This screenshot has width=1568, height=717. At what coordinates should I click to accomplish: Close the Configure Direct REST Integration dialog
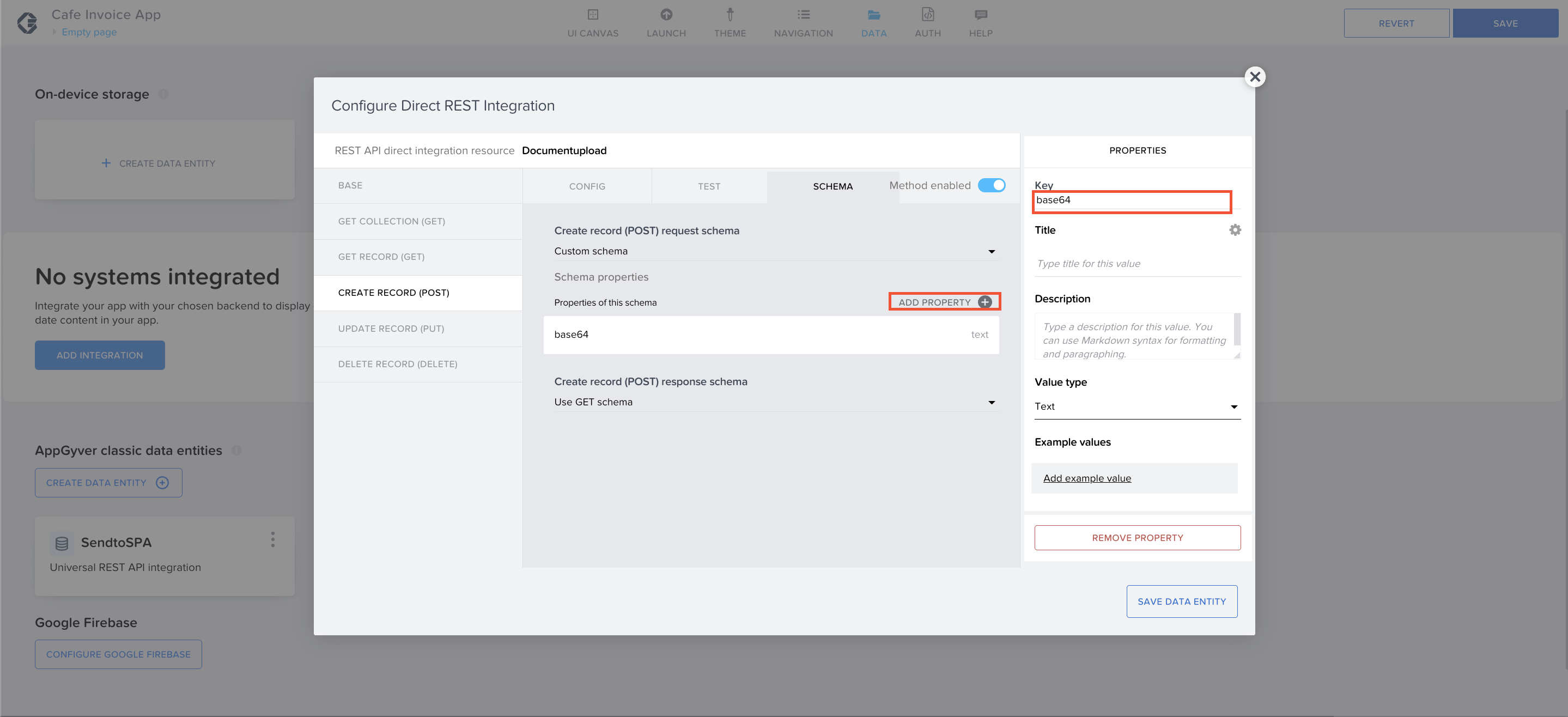pos(1255,77)
